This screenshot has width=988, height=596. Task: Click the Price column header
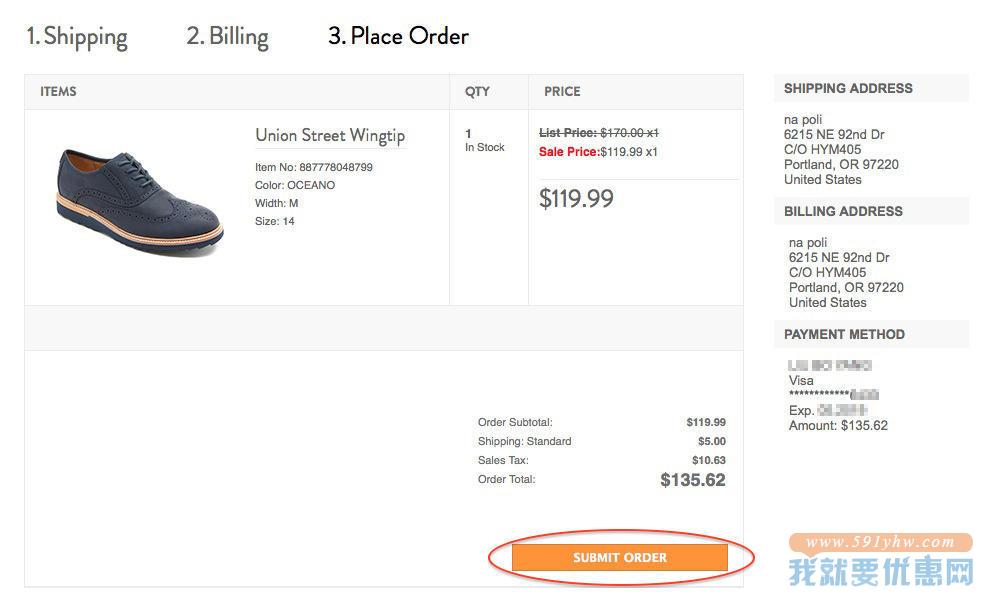[x=562, y=91]
